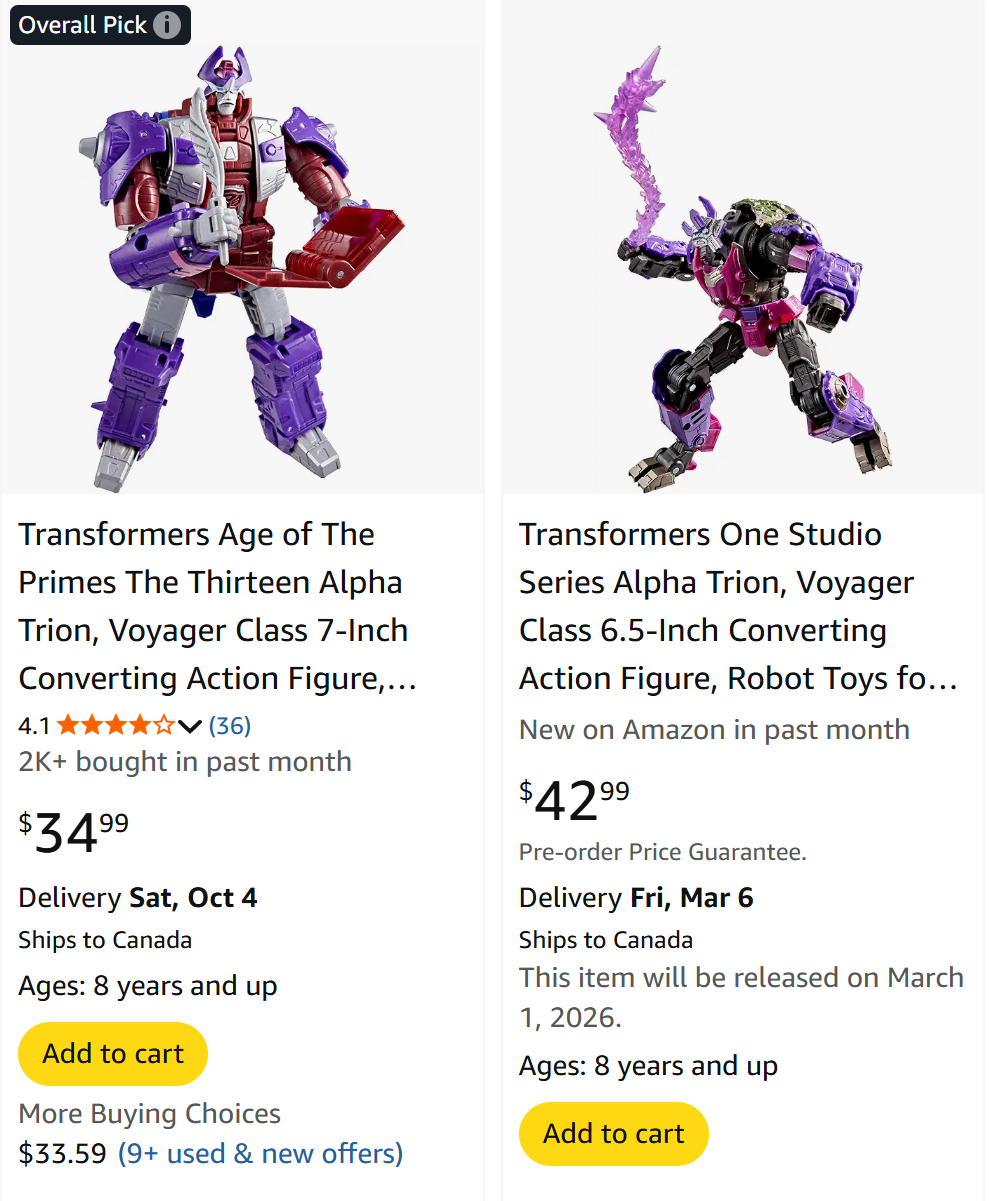
Task: Click the $34.99 price
Action: (x=74, y=833)
